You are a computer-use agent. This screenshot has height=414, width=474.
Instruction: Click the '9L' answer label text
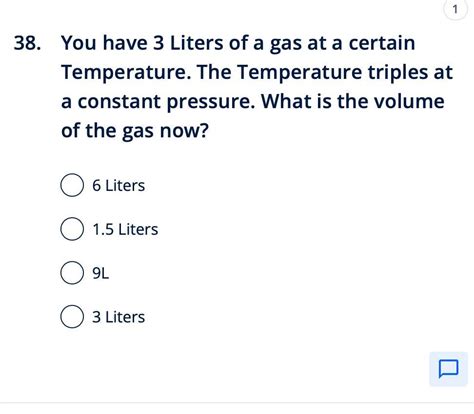coord(100,273)
